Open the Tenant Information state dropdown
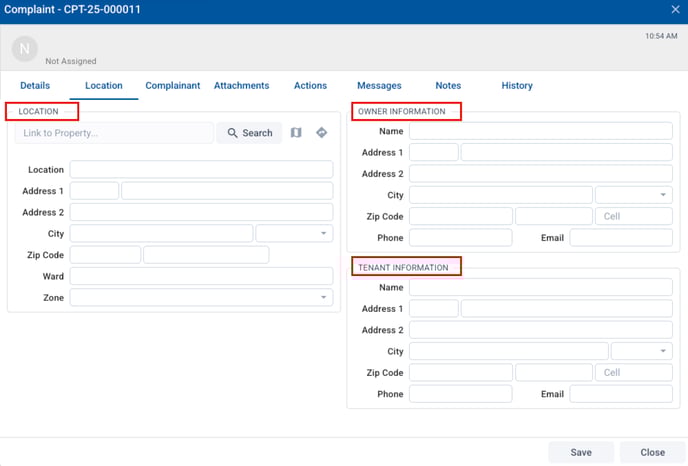Image resolution: width=688 pixels, height=466 pixels. click(x=641, y=351)
